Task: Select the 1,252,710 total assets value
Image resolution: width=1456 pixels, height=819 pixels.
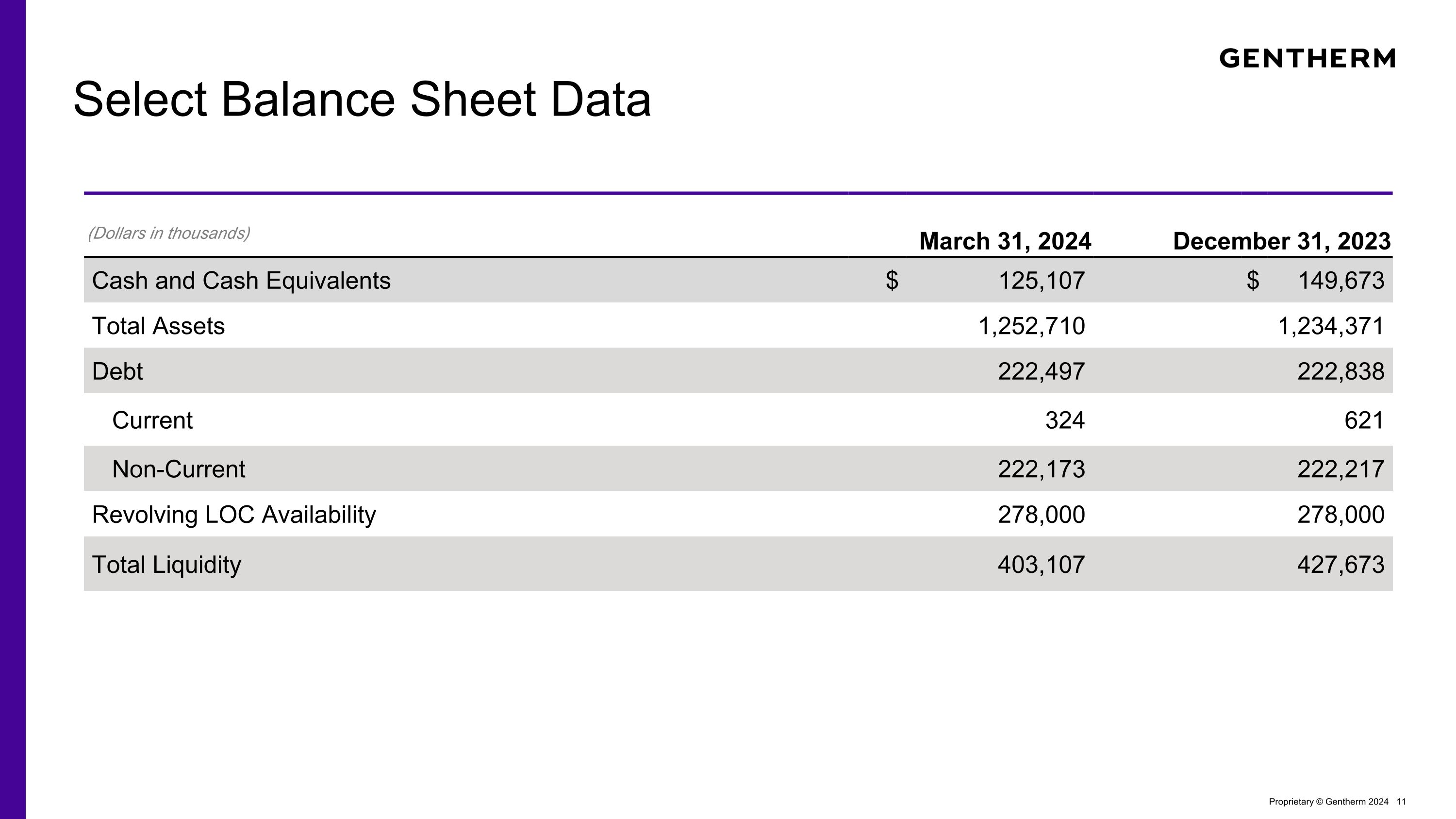Action: [1031, 326]
